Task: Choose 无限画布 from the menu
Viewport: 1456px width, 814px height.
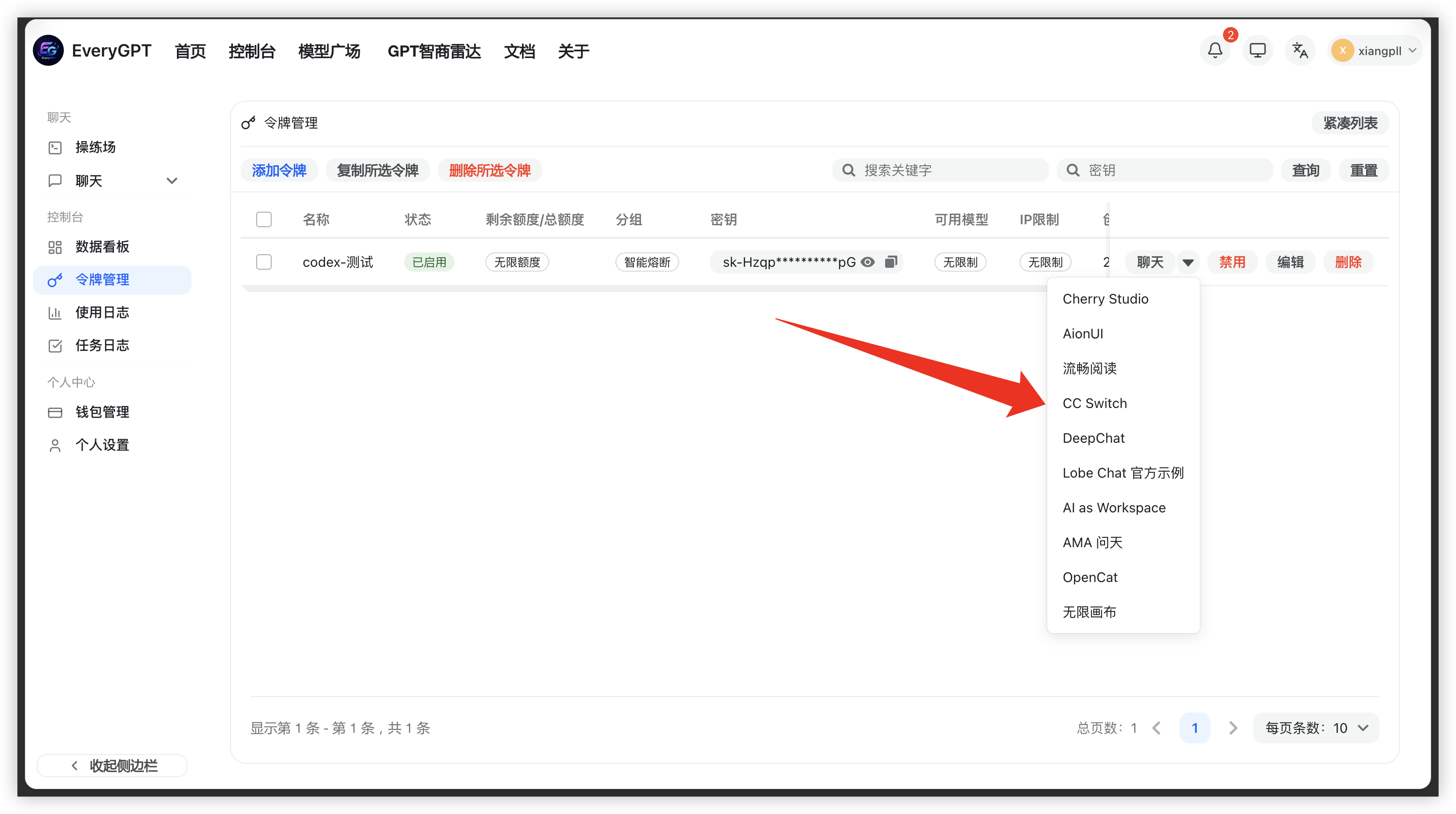Action: click(x=1123, y=612)
